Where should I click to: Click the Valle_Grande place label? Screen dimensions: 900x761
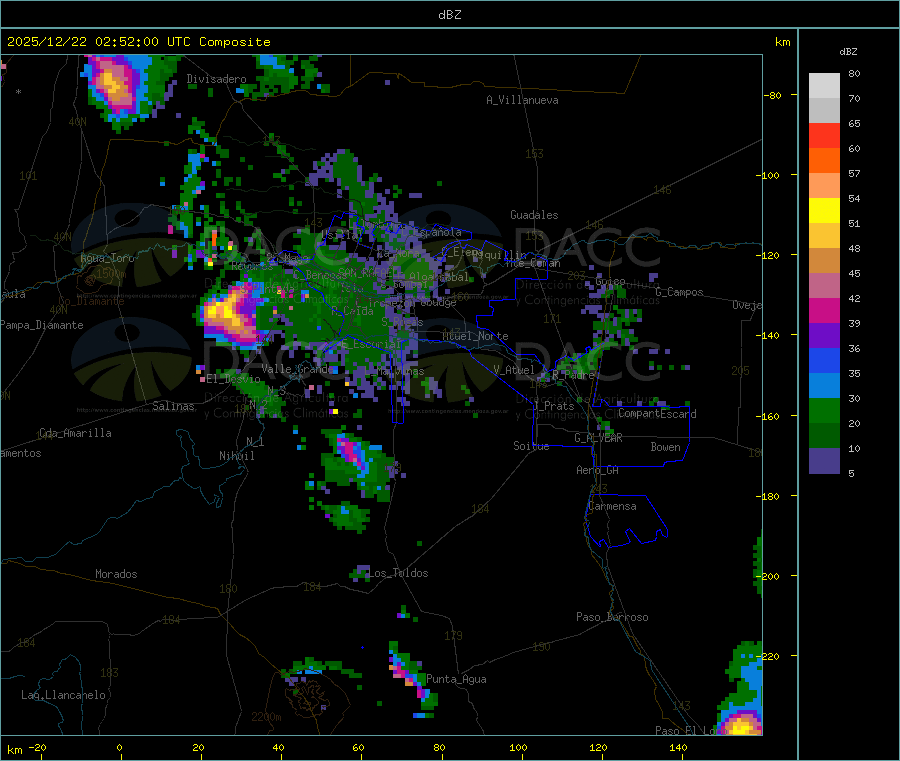tap(297, 369)
